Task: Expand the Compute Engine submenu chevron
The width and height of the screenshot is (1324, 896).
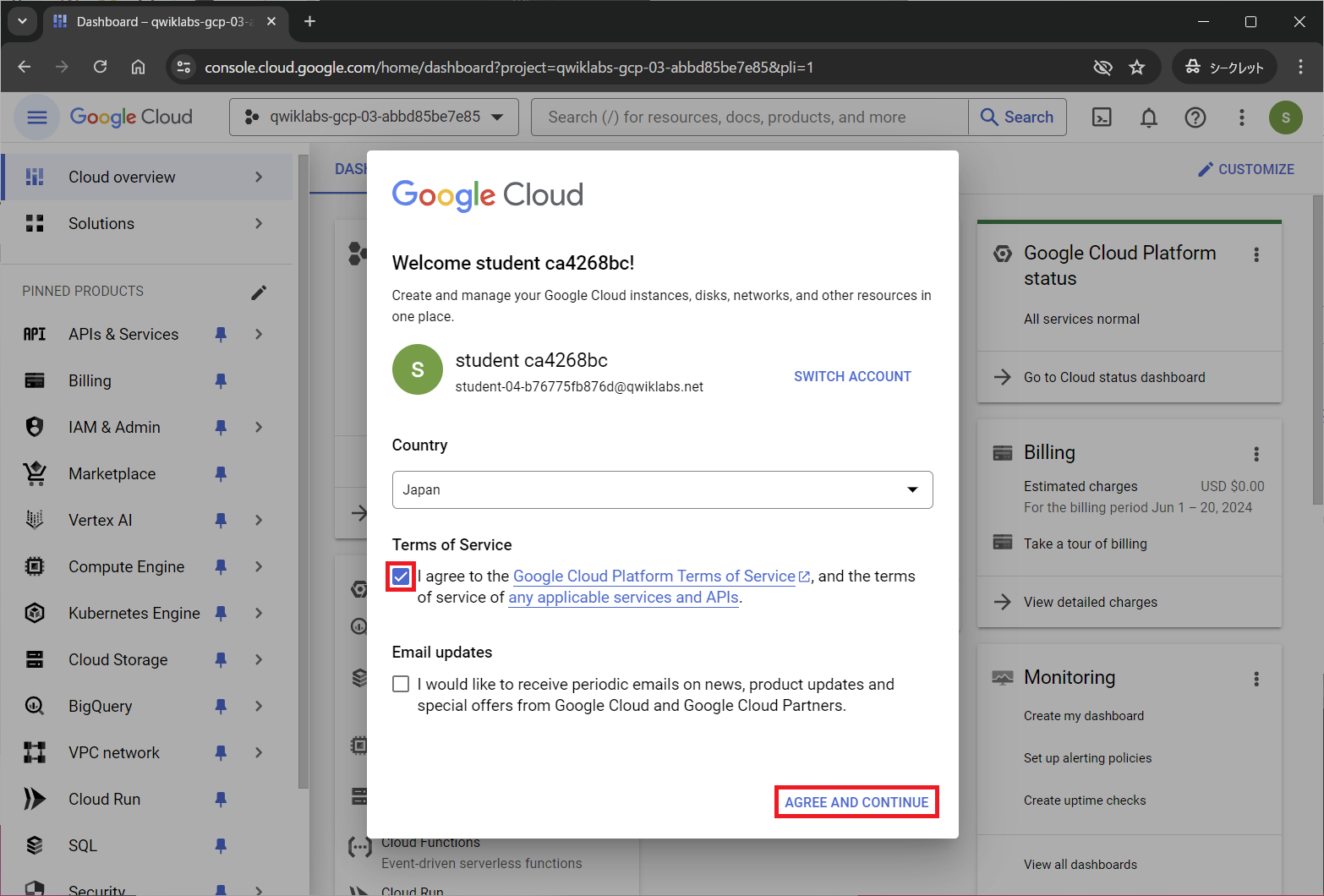Action: (259, 567)
